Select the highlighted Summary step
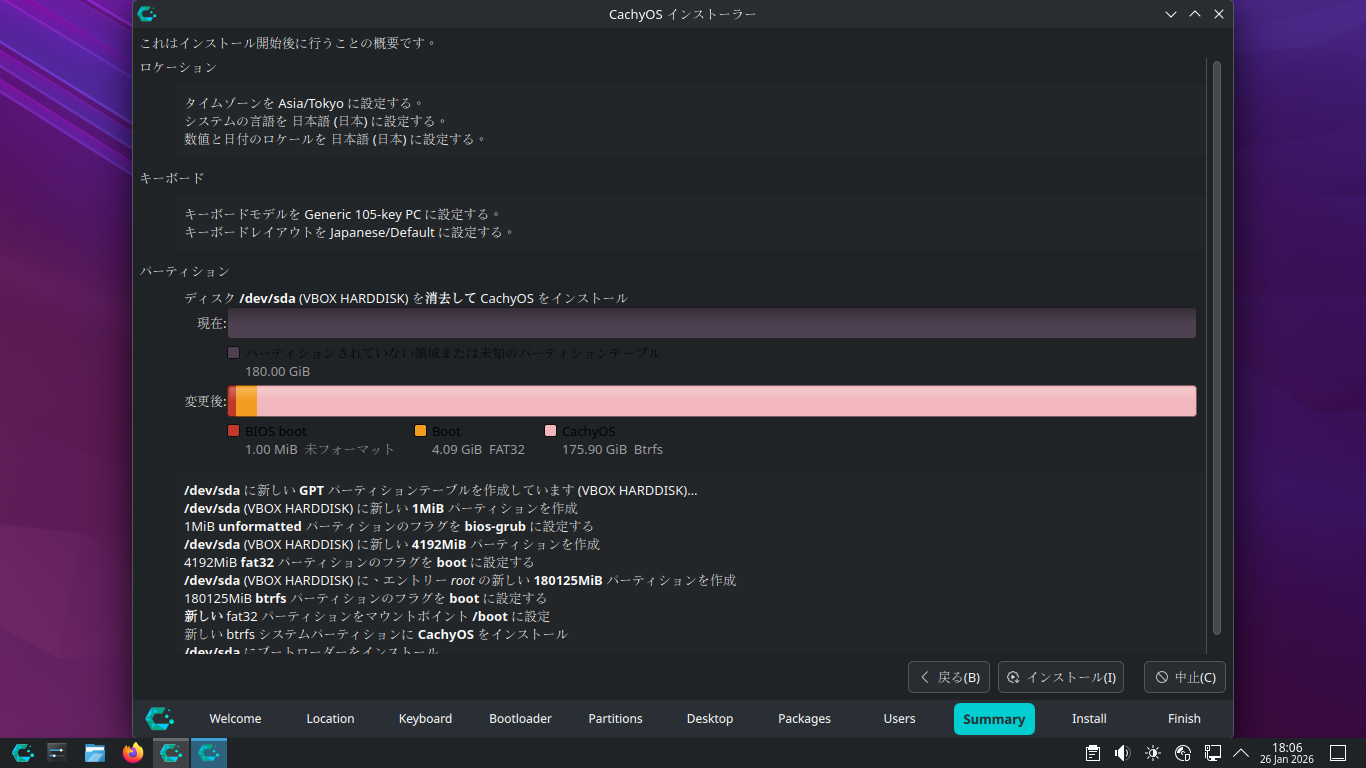The width and height of the screenshot is (1366, 768). (x=994, y=719)
